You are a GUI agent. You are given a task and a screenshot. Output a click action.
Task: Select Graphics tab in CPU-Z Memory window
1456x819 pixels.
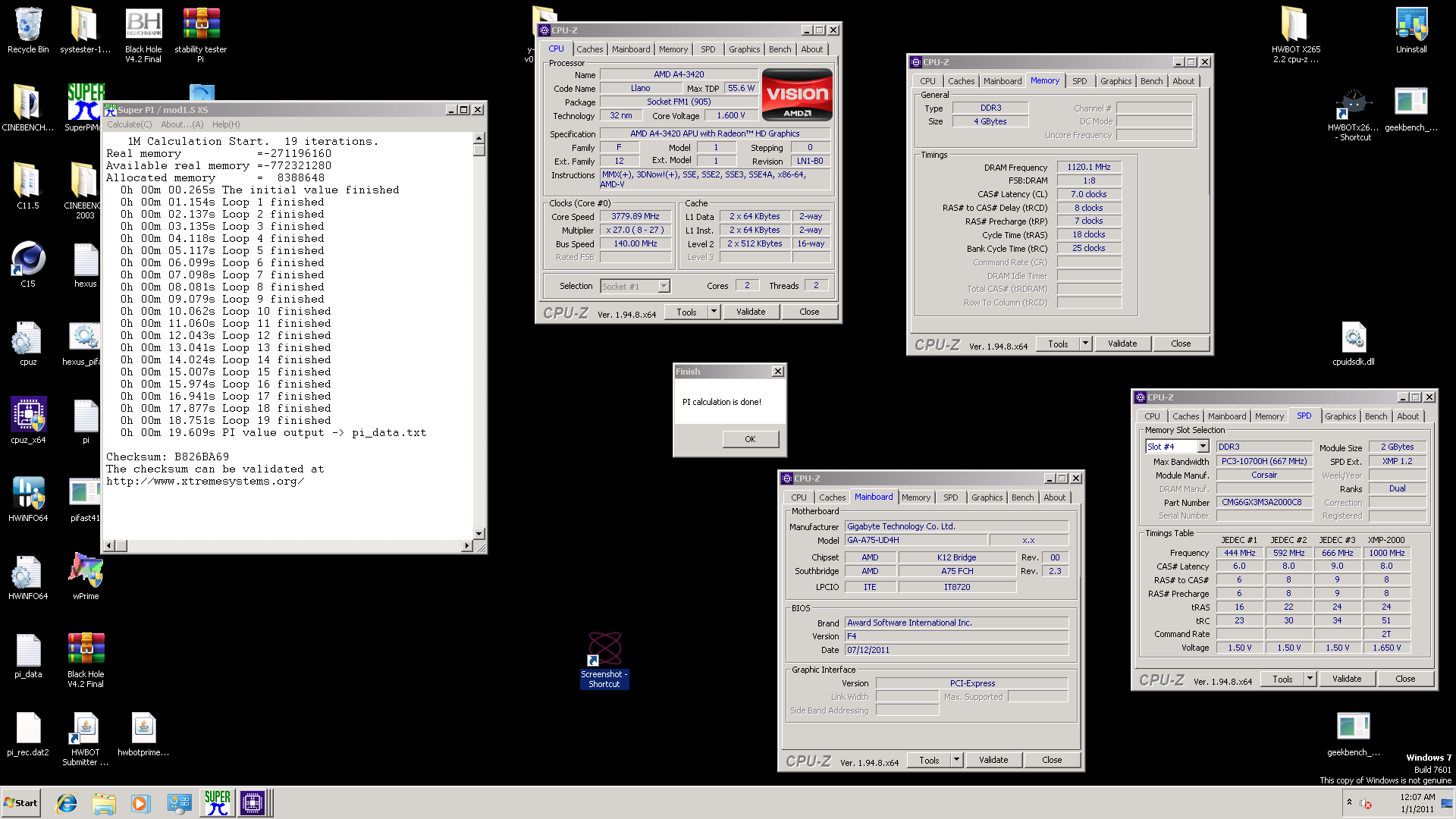pos(1116,81)
